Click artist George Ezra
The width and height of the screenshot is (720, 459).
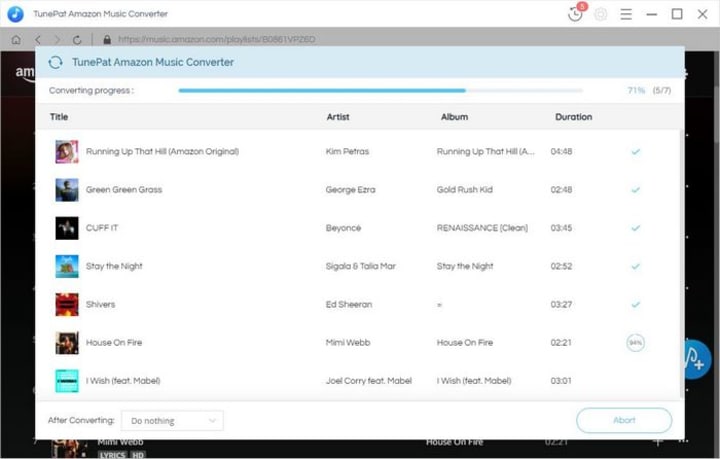pyautogui.click(x=350, y=190)
